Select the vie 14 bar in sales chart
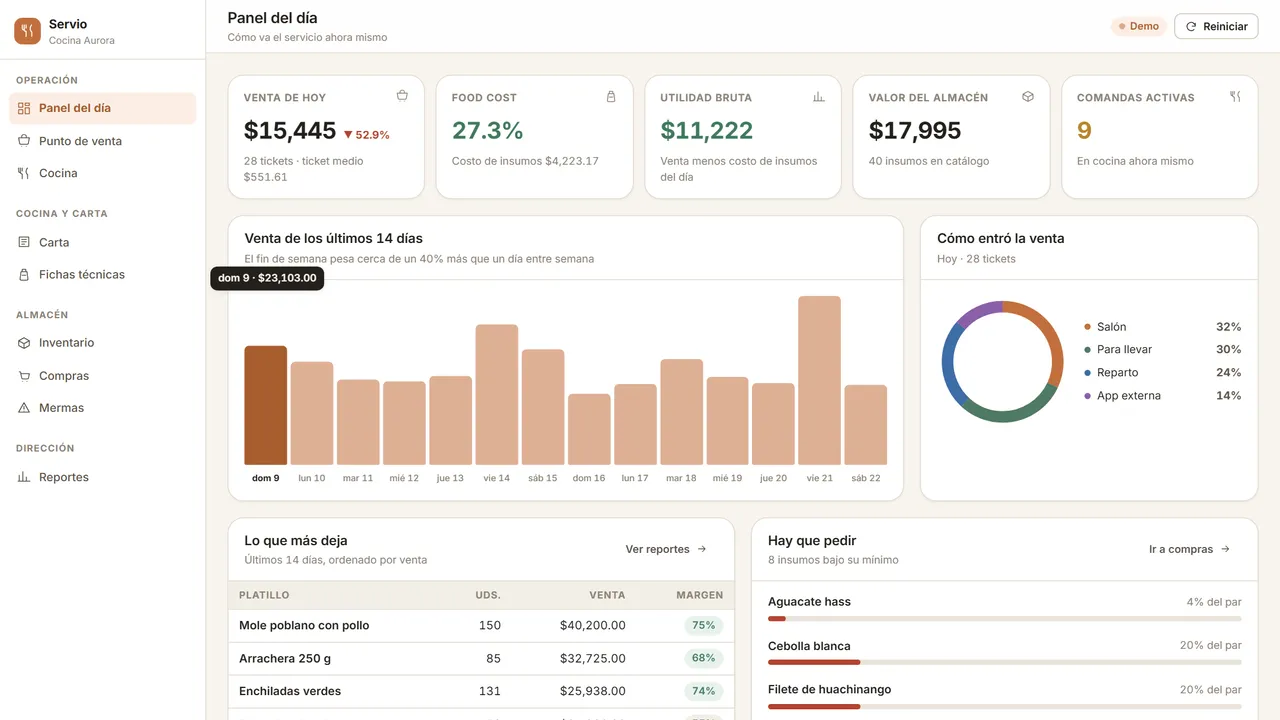The image size is (1280, 720). point(497,395)
